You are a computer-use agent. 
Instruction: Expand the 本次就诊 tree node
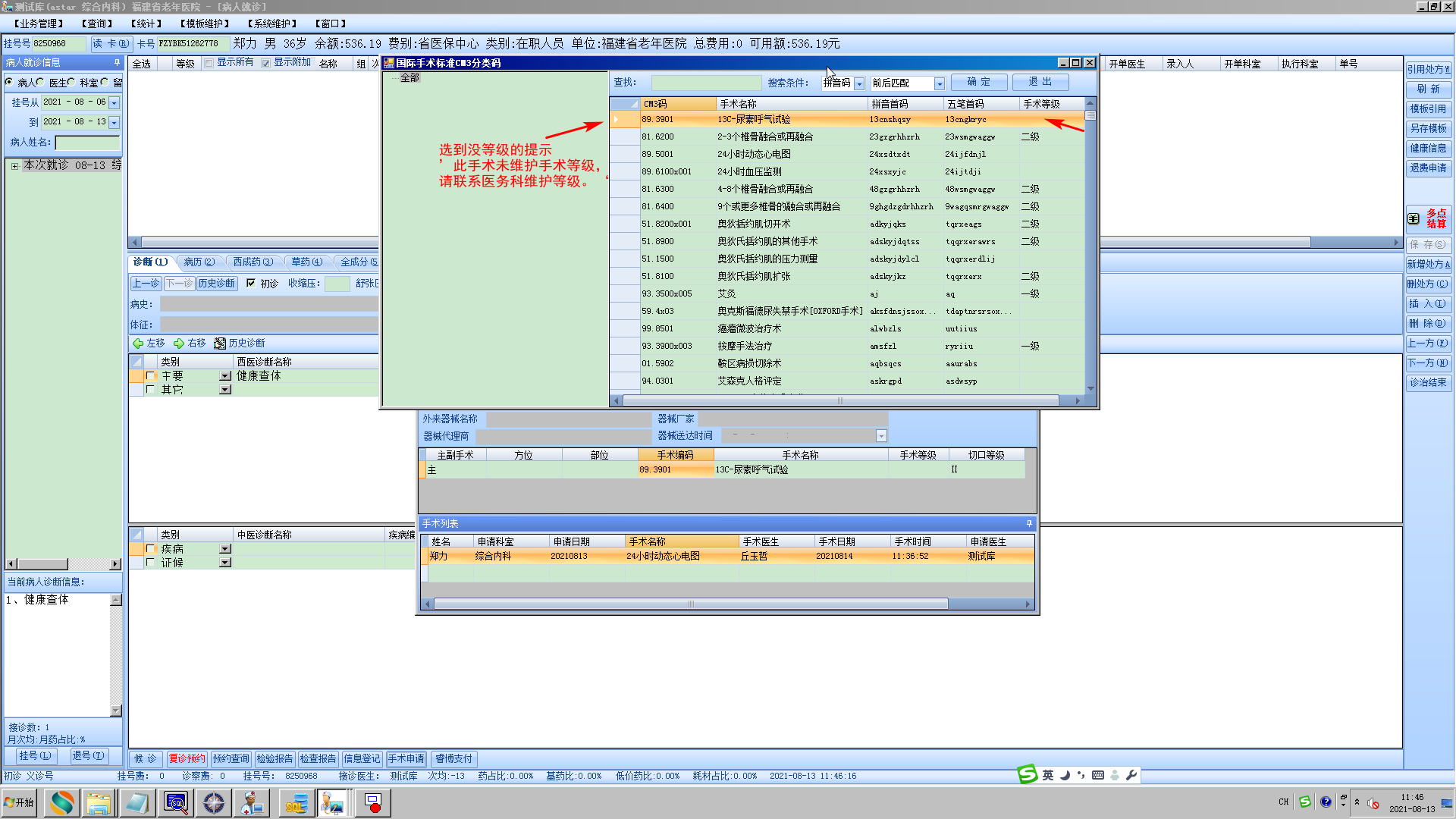(x=14, y=165)
